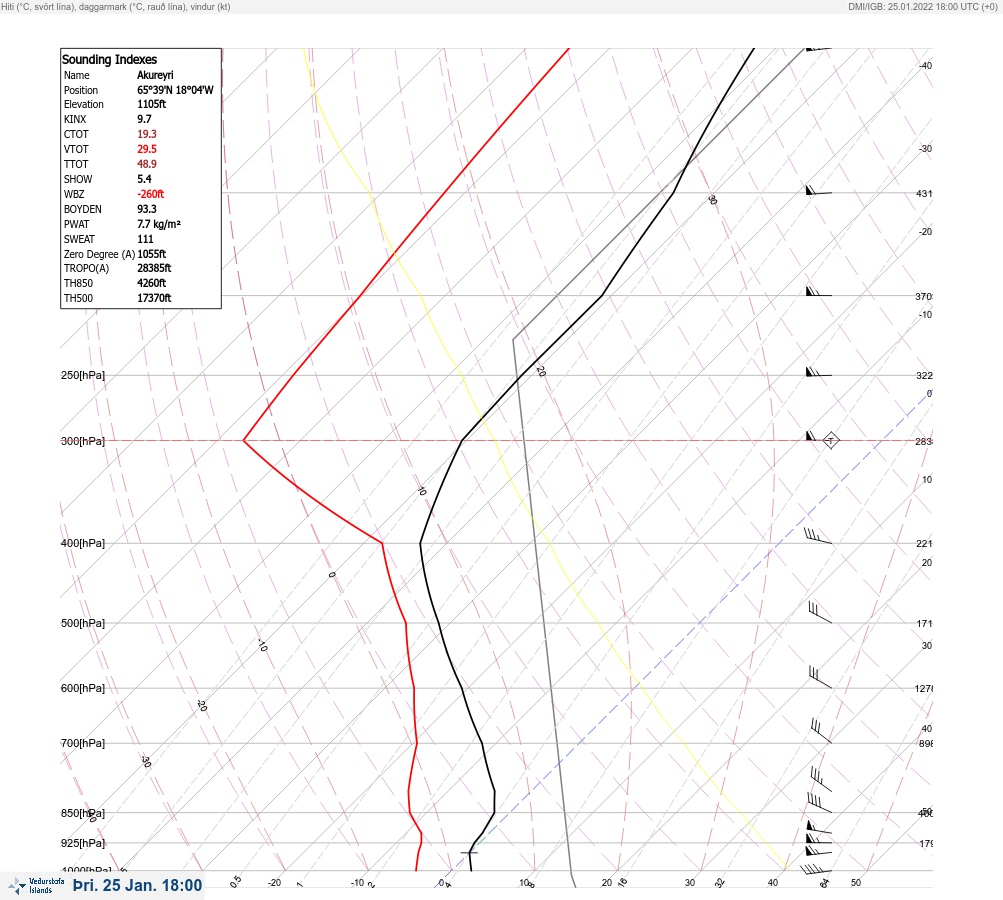Screen dimensions: 1003x900
Task: Click the TTOT value 48.9
Action: coord(146,164)
